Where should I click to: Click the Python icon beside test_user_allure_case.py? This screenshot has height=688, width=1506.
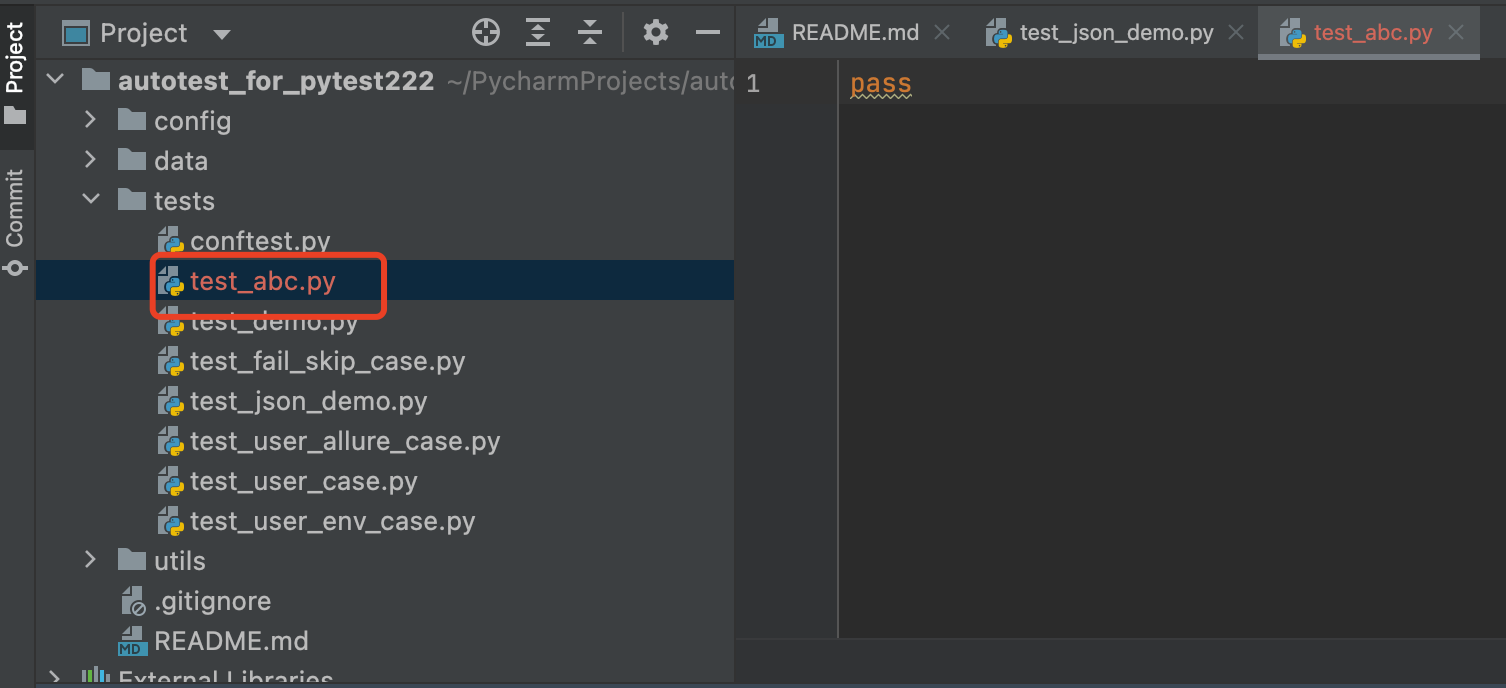tap(171, 441)
